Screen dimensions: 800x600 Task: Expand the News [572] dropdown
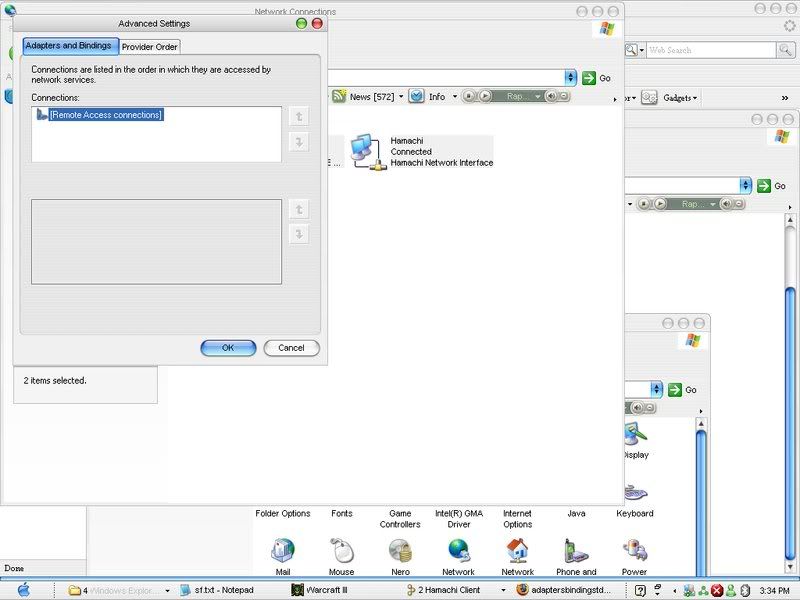pos(402,97)
